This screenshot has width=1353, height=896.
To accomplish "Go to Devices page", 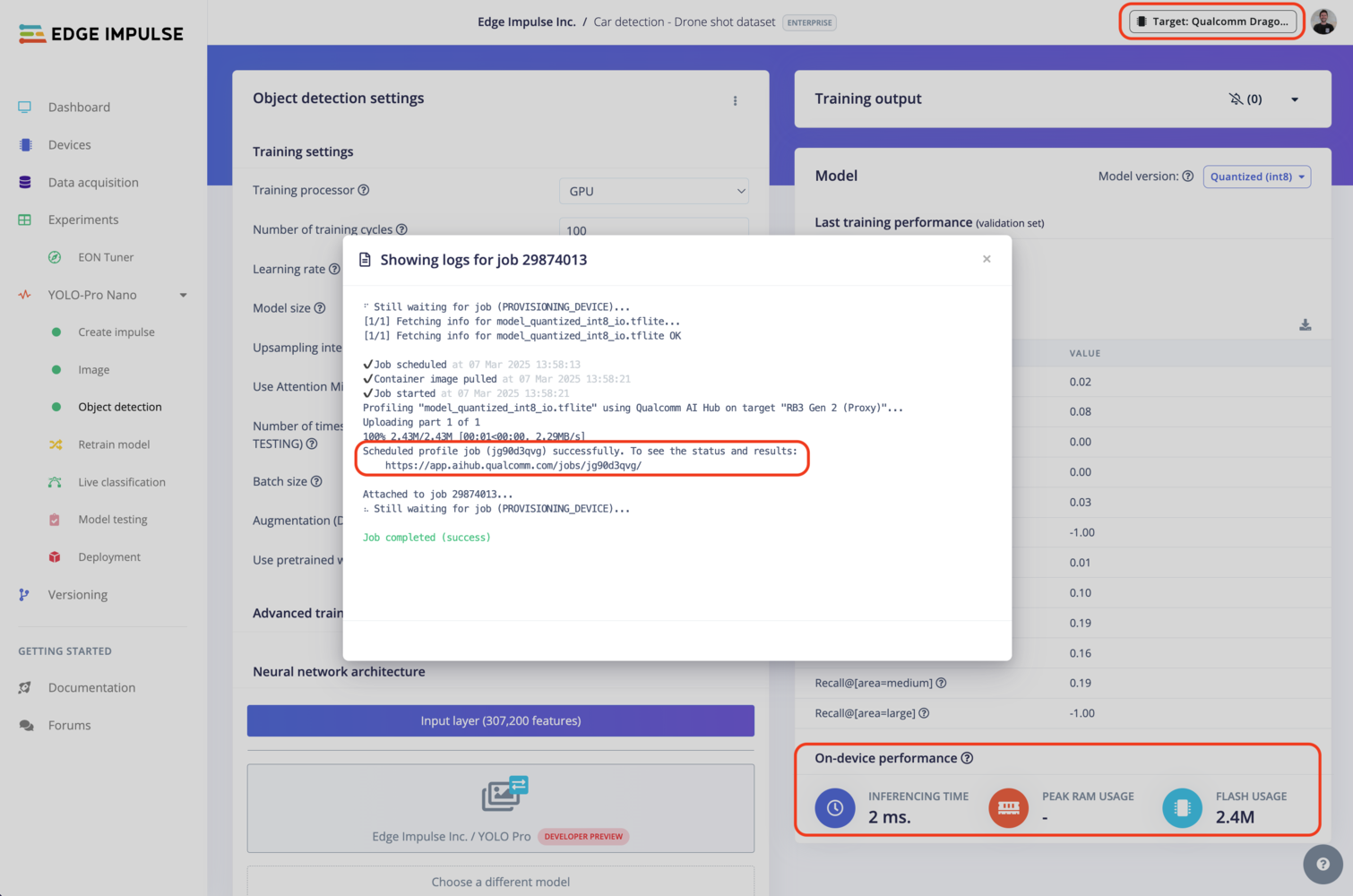I will [69, 144].
